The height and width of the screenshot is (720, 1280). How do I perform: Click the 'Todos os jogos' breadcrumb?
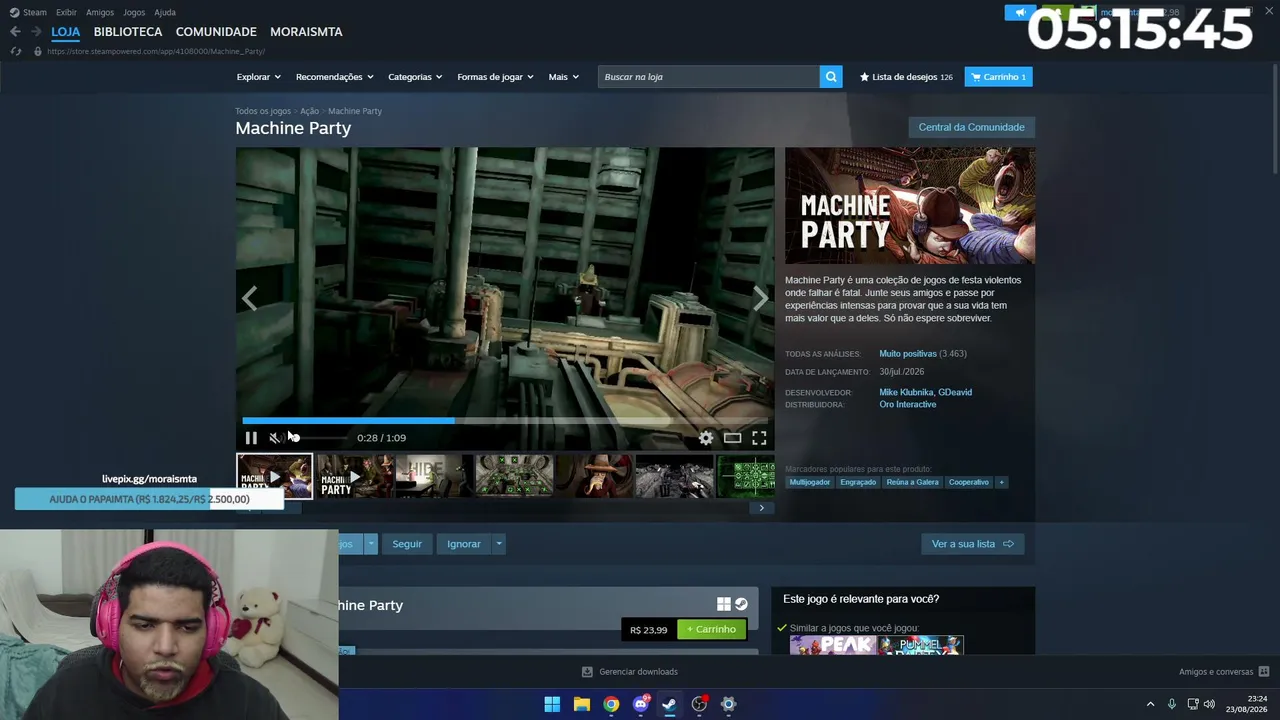pyautogui.click(x=263, y=111)
